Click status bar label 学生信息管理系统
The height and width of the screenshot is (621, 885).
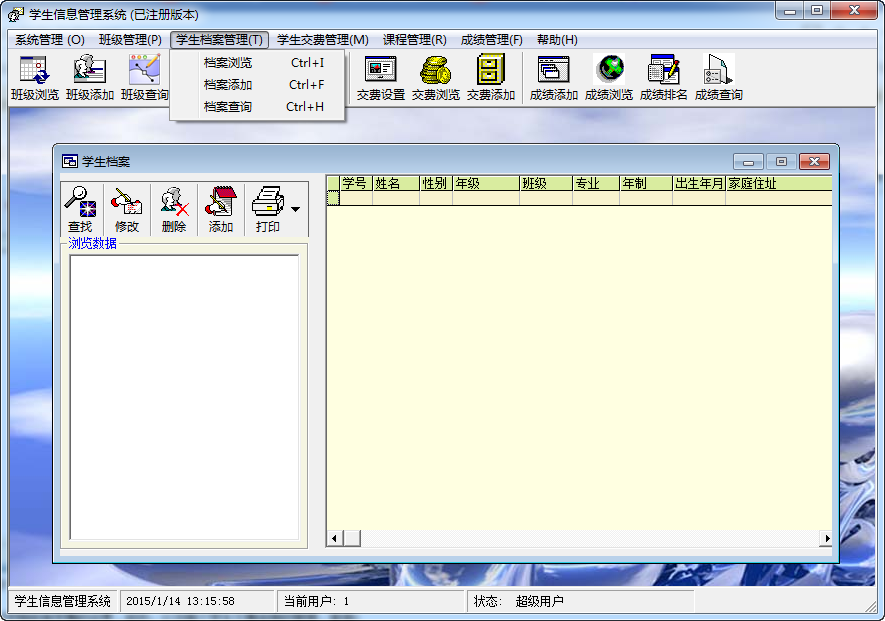point(62,601)
